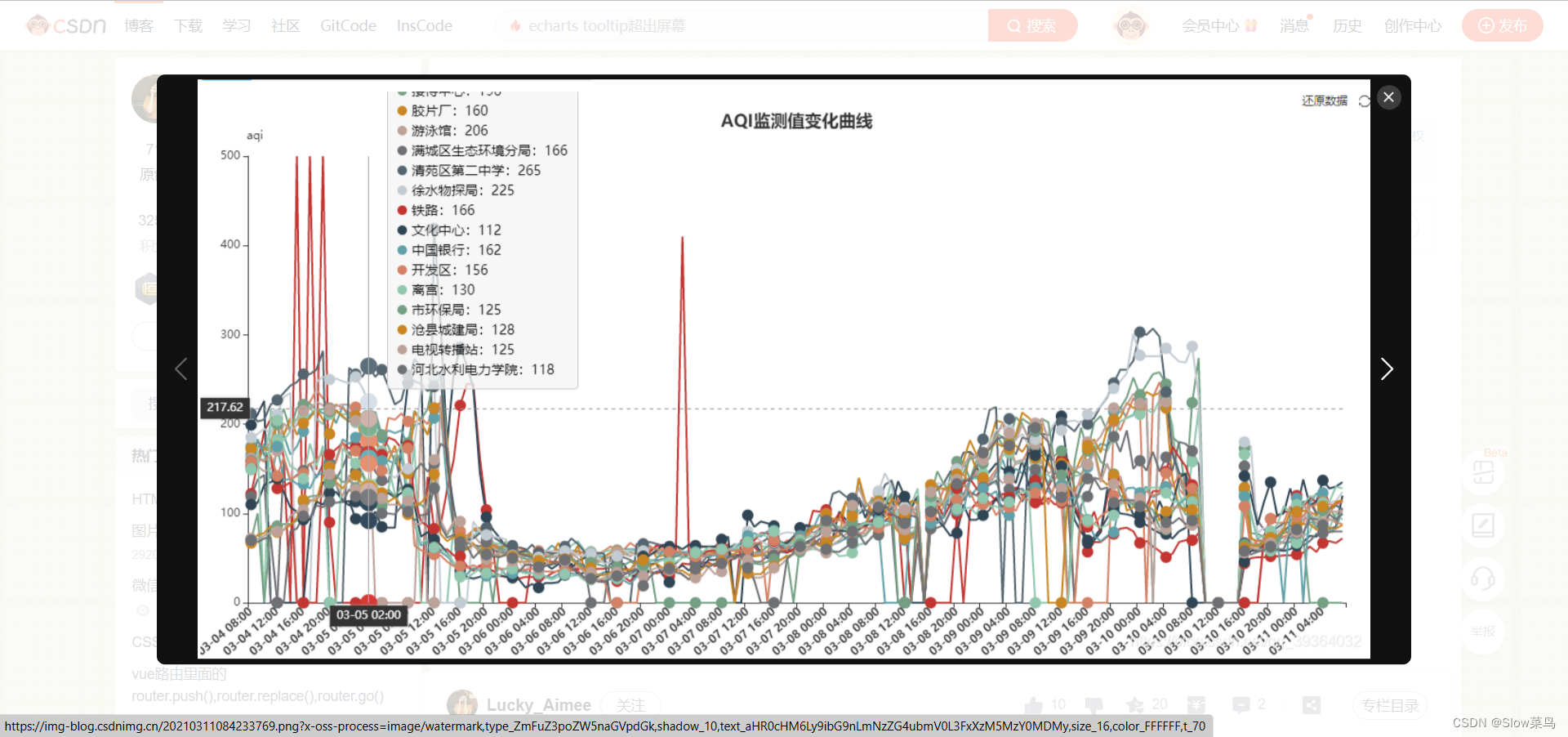1568x737 pixels.
Task: Click tooltip row 沧县城建局: 128
Action: click(x=456, y=329)
